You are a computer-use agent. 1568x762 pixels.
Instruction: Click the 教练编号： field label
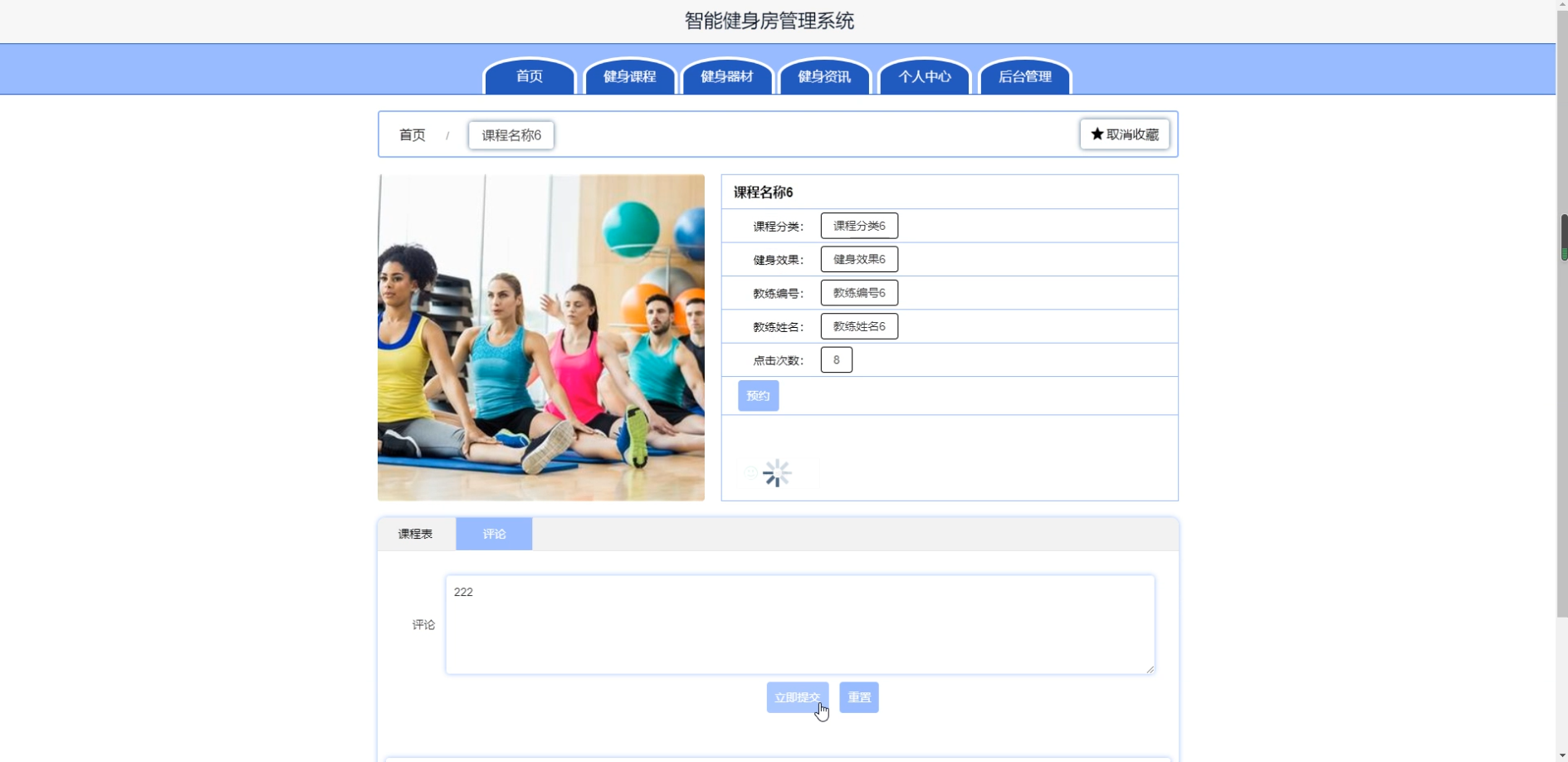779,294
